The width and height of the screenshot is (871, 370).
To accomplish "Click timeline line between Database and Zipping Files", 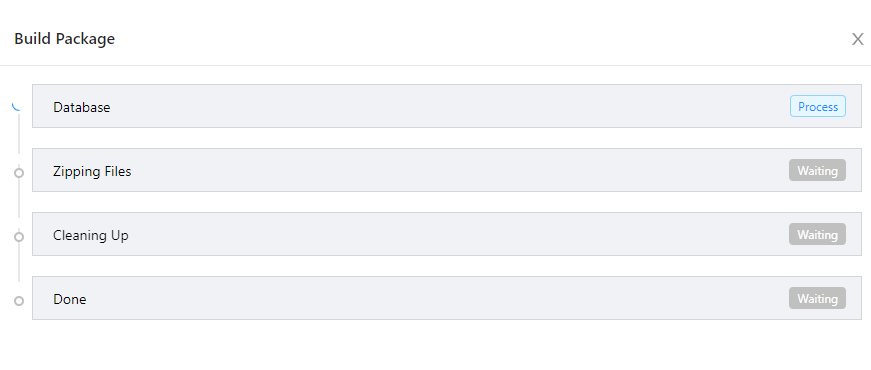I will pos(19,134).
